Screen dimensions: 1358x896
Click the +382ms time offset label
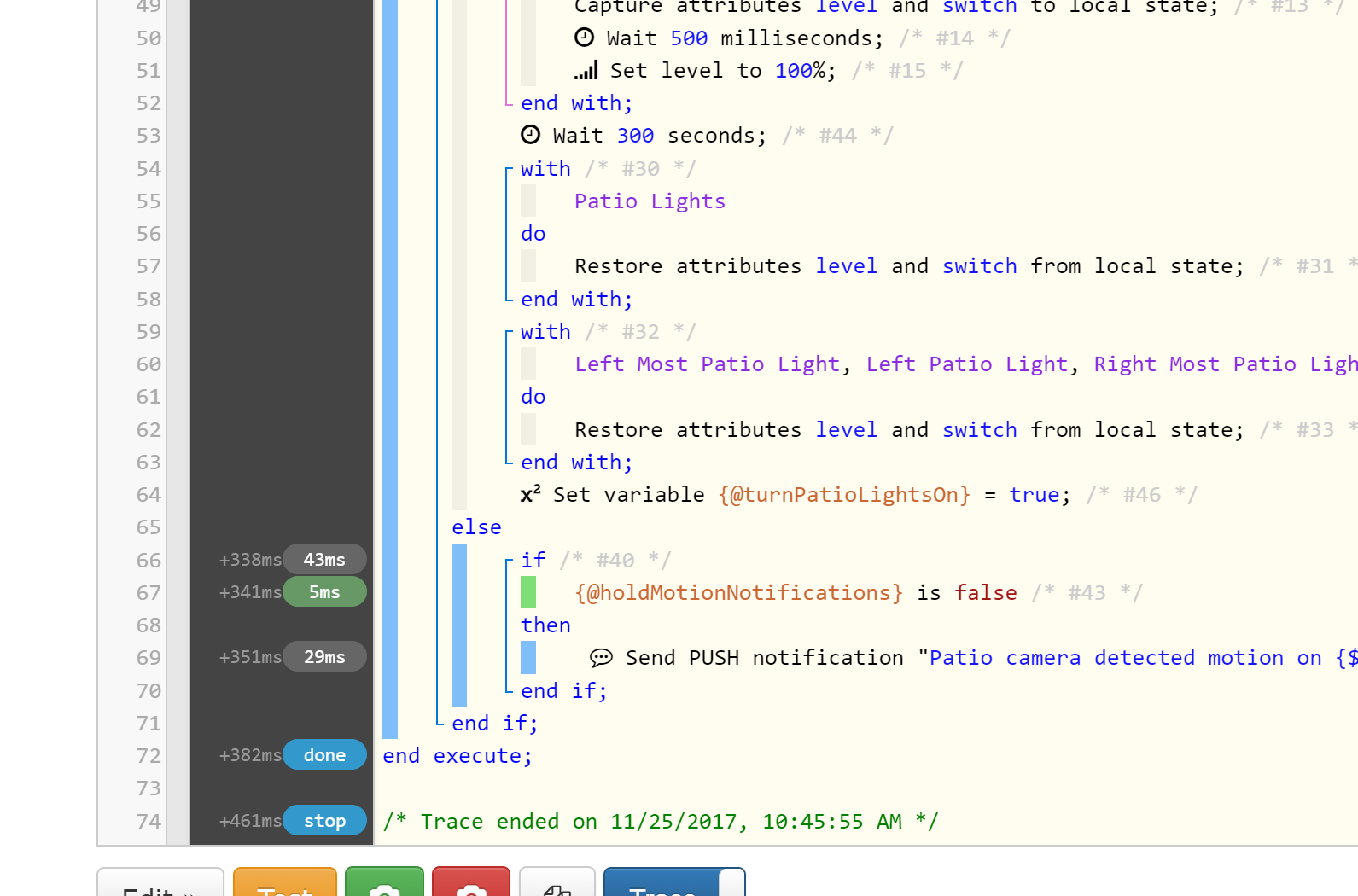point(250,755)
